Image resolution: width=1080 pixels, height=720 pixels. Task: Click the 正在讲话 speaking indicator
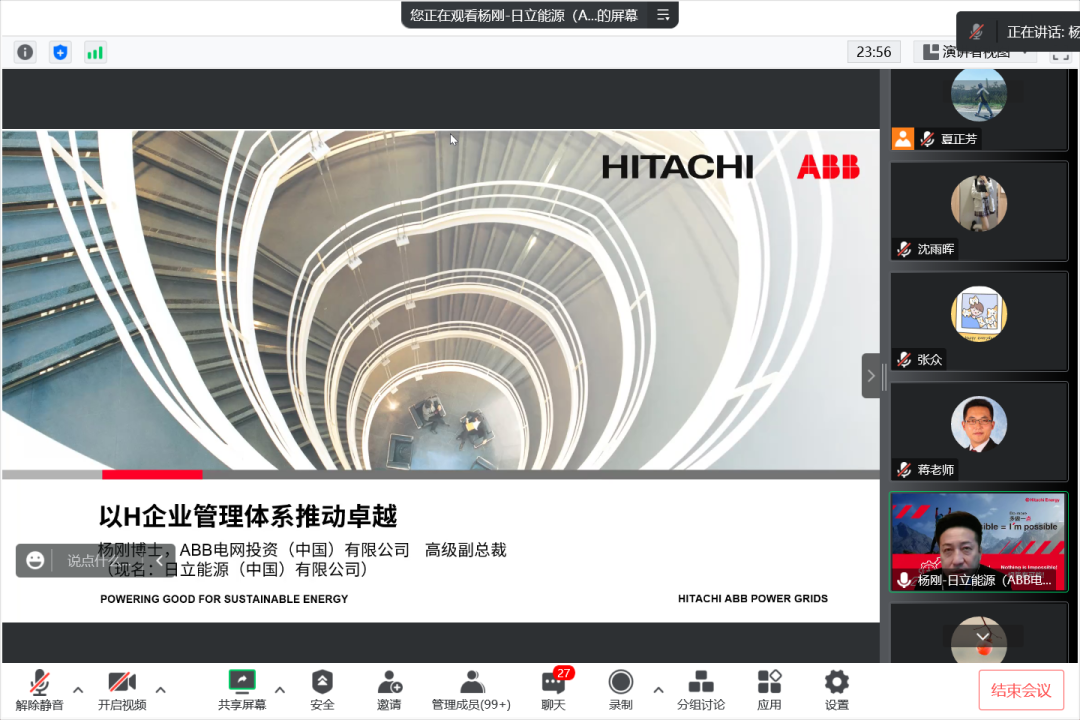(1020, 32)
